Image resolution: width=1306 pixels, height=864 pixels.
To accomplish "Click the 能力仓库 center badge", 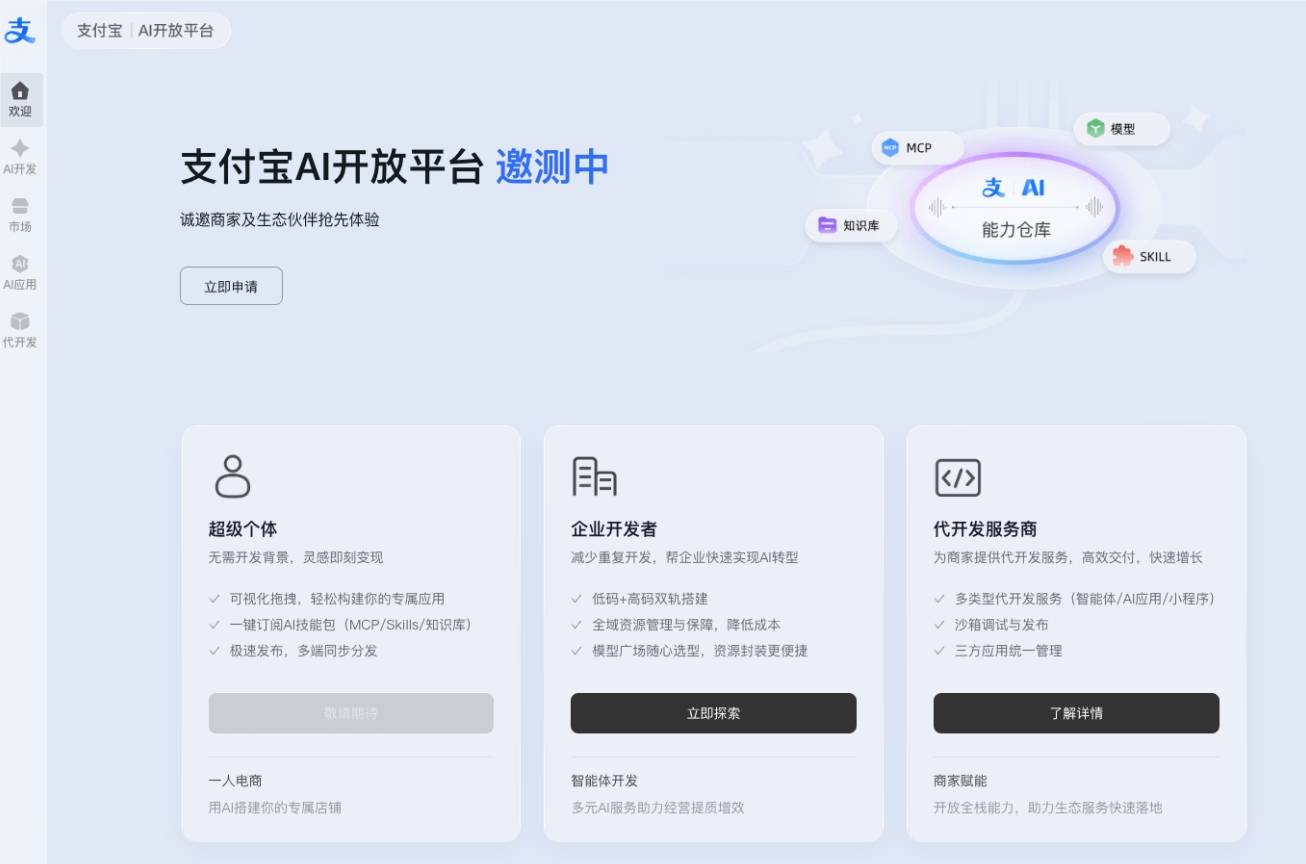I will [x=1015, y=208].
